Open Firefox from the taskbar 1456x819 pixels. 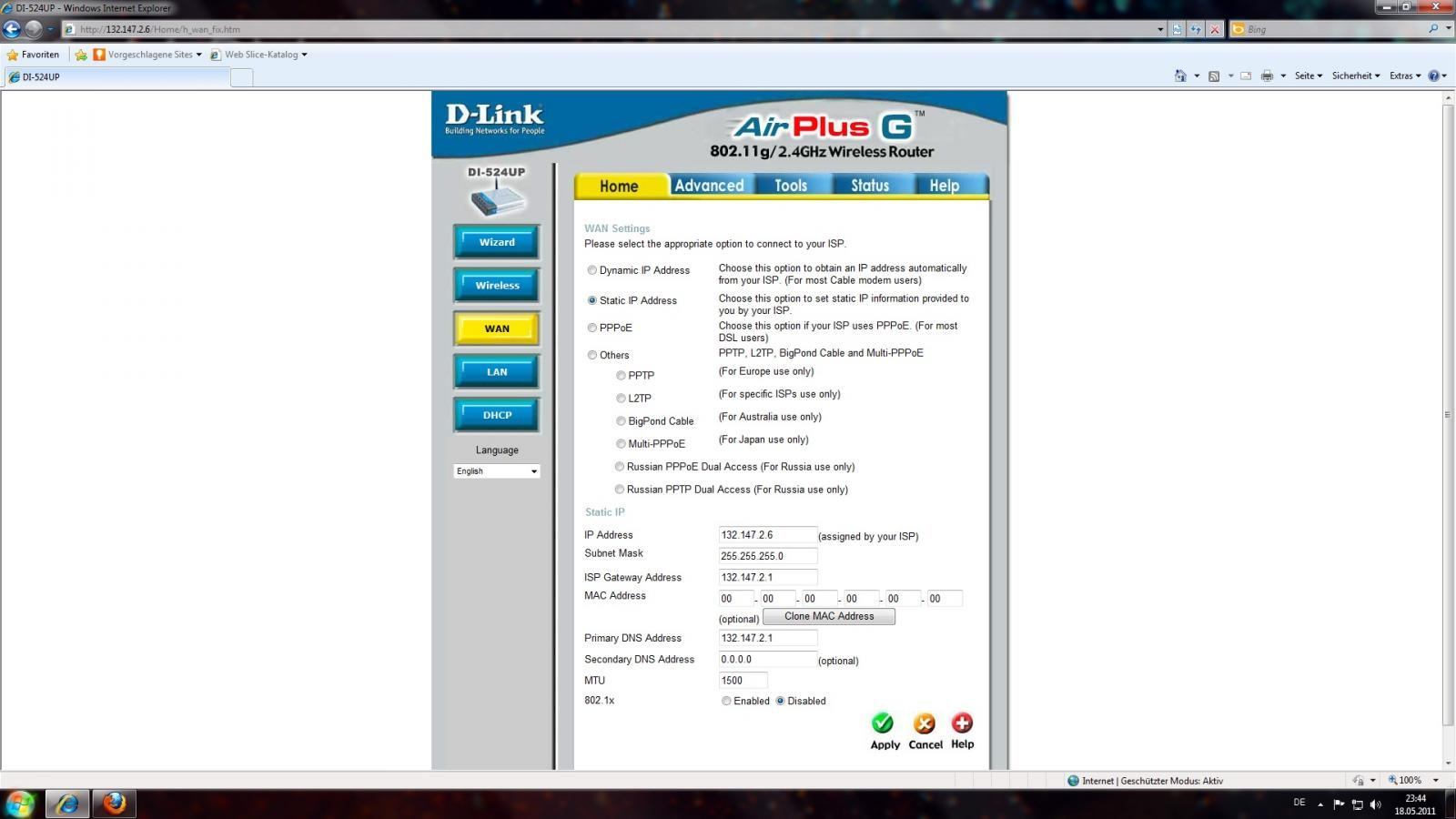click(115, 804)
